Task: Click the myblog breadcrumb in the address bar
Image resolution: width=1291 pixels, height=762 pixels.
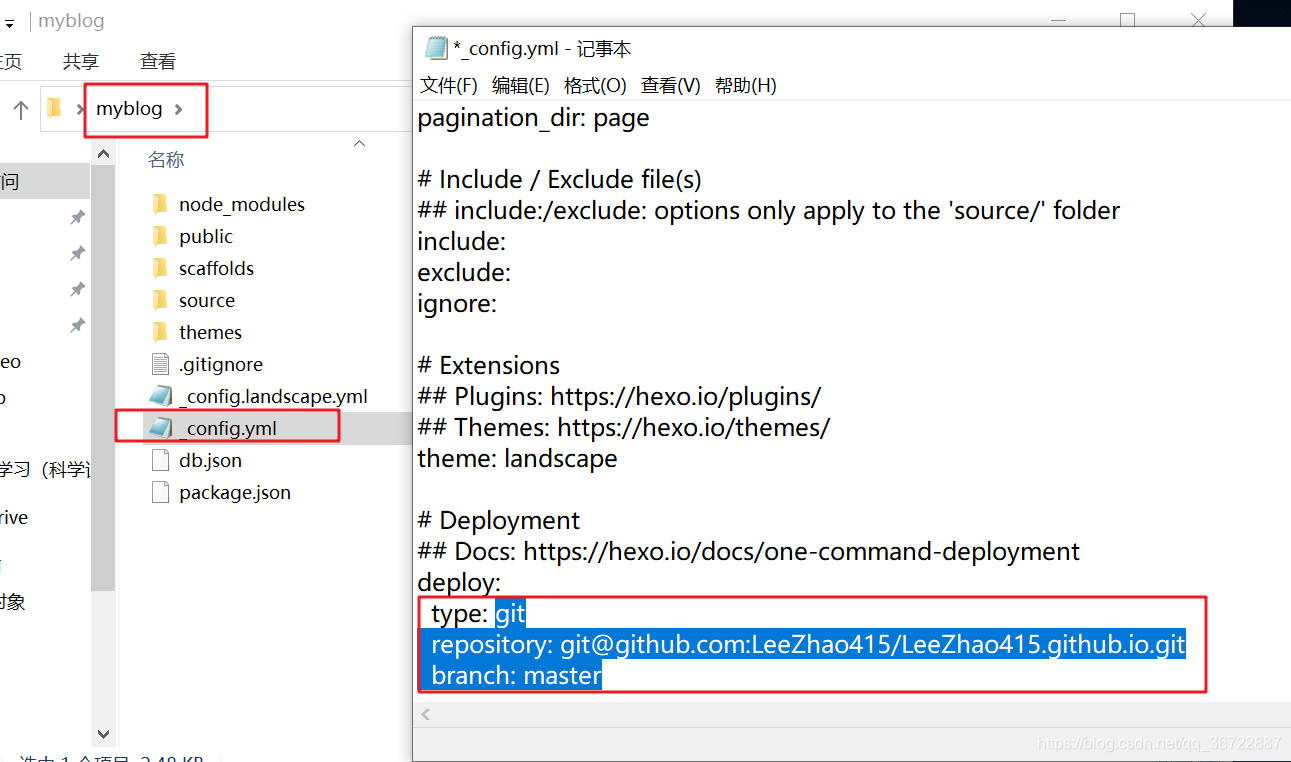Action: (129, 108)
